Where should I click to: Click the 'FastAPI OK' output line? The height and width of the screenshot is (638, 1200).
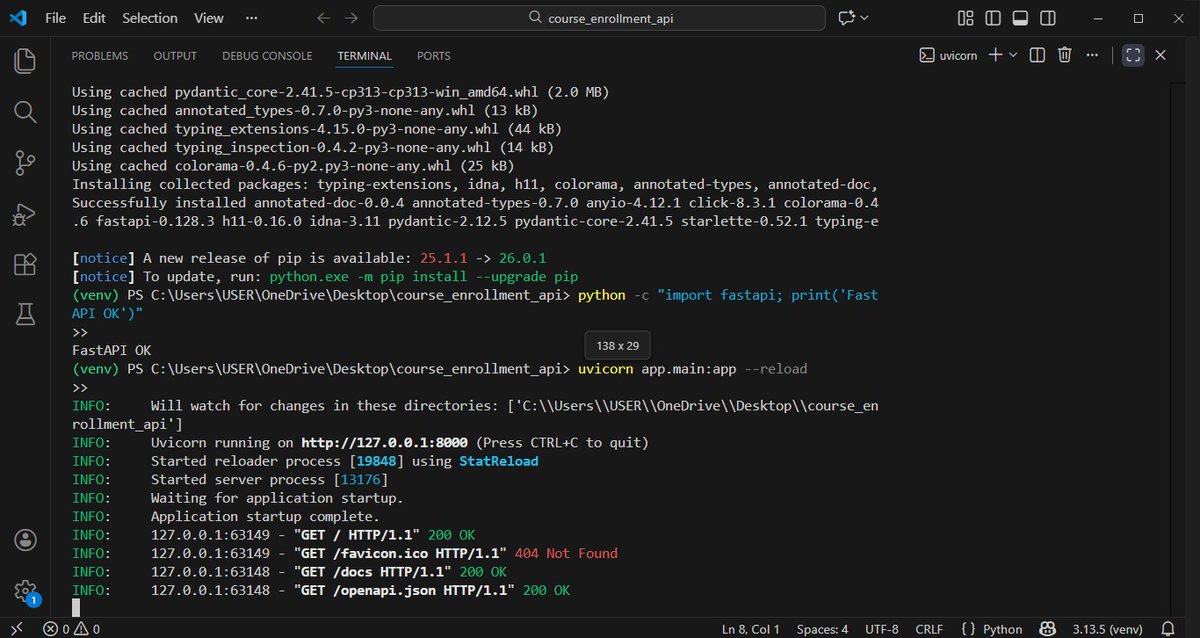(x=111, y=351)
